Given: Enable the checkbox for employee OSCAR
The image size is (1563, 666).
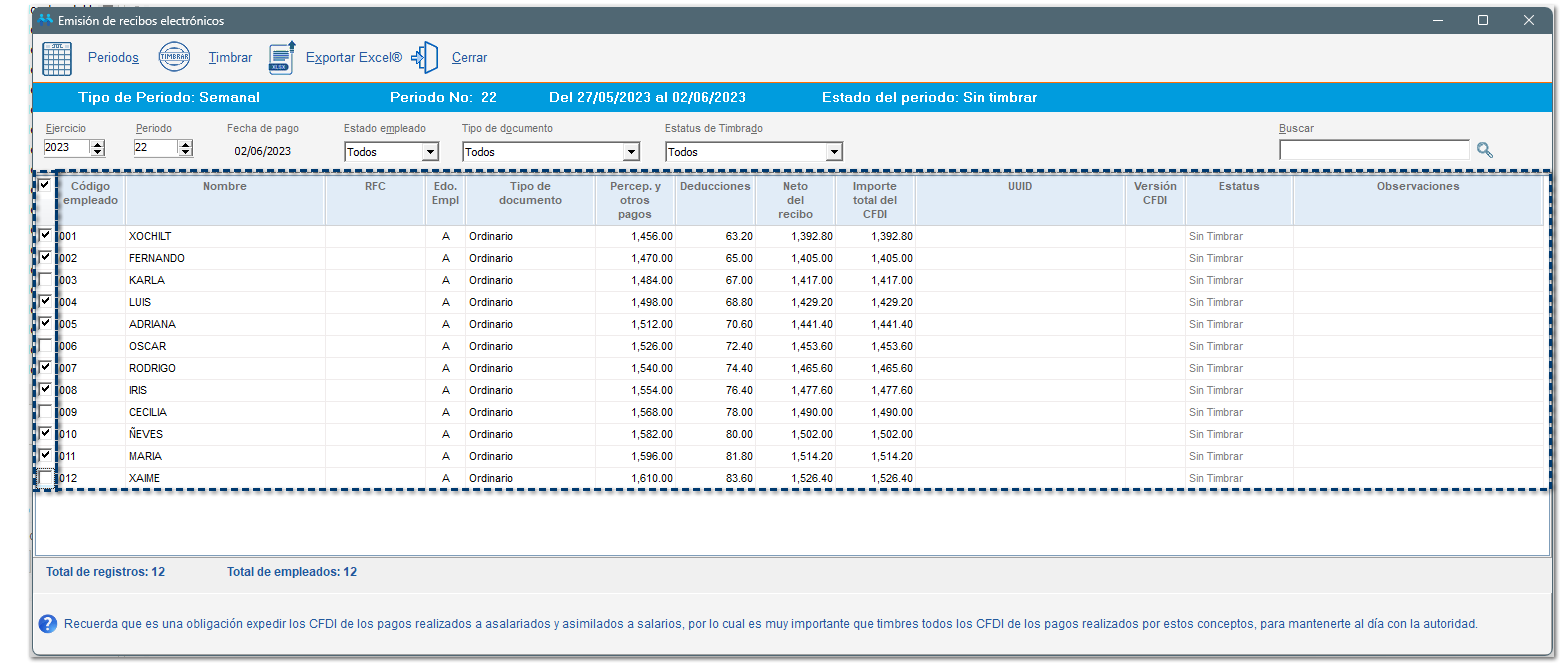Looking at the screenshot, I should point(45,345).
